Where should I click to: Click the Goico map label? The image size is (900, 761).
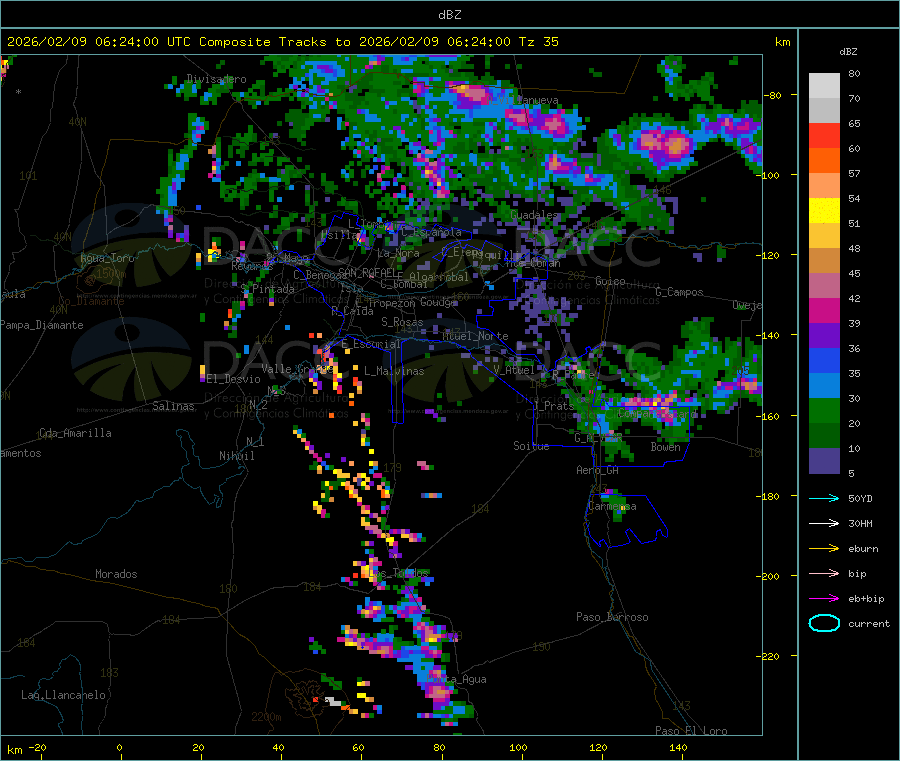(x=610, y=281)
